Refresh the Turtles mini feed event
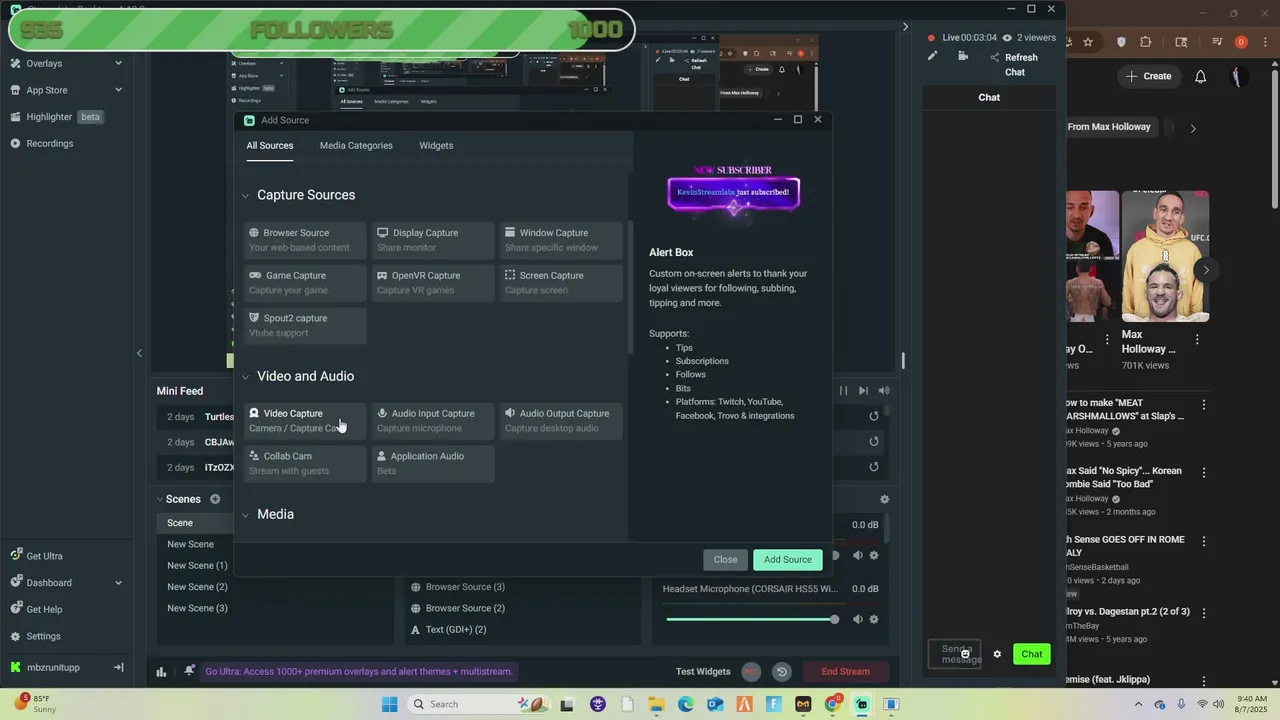Image resolution: width=1280 pixels, height=720 pixels. coord(873,416)
